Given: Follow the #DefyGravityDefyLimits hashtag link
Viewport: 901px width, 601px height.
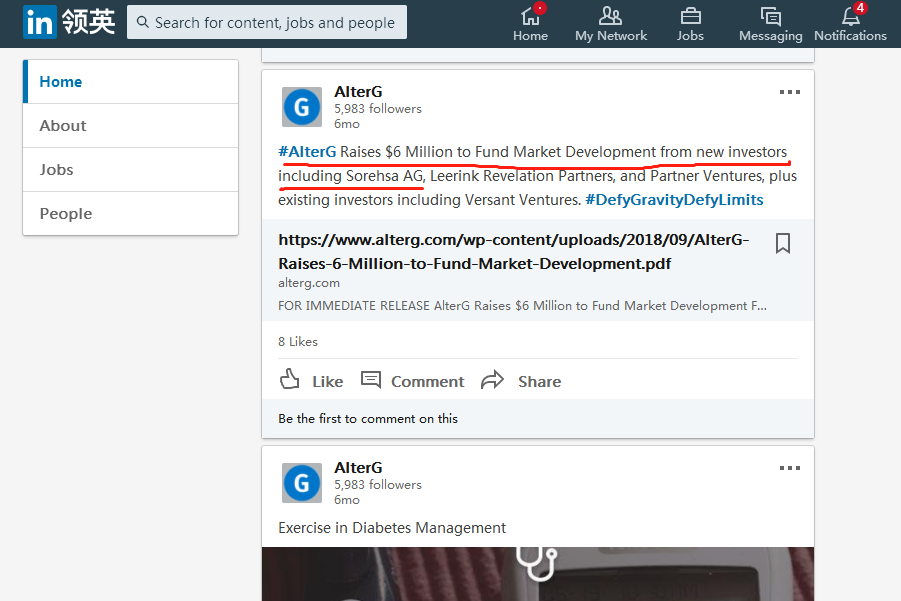Looking at the screenshot, I should click(x=674, y=200).
